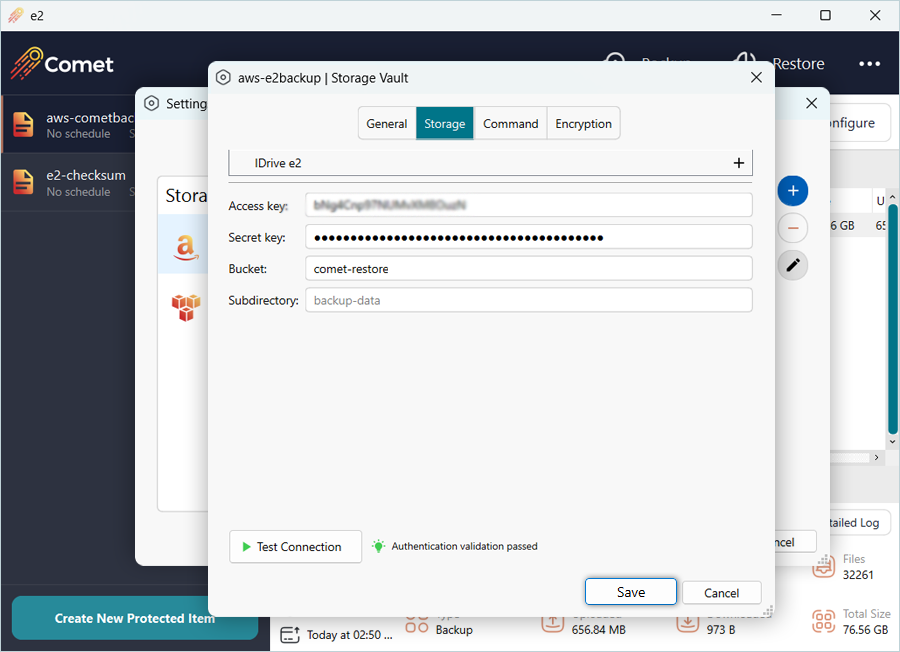Close the aws-e2backup Storage Vault dialog

point(757,77)
